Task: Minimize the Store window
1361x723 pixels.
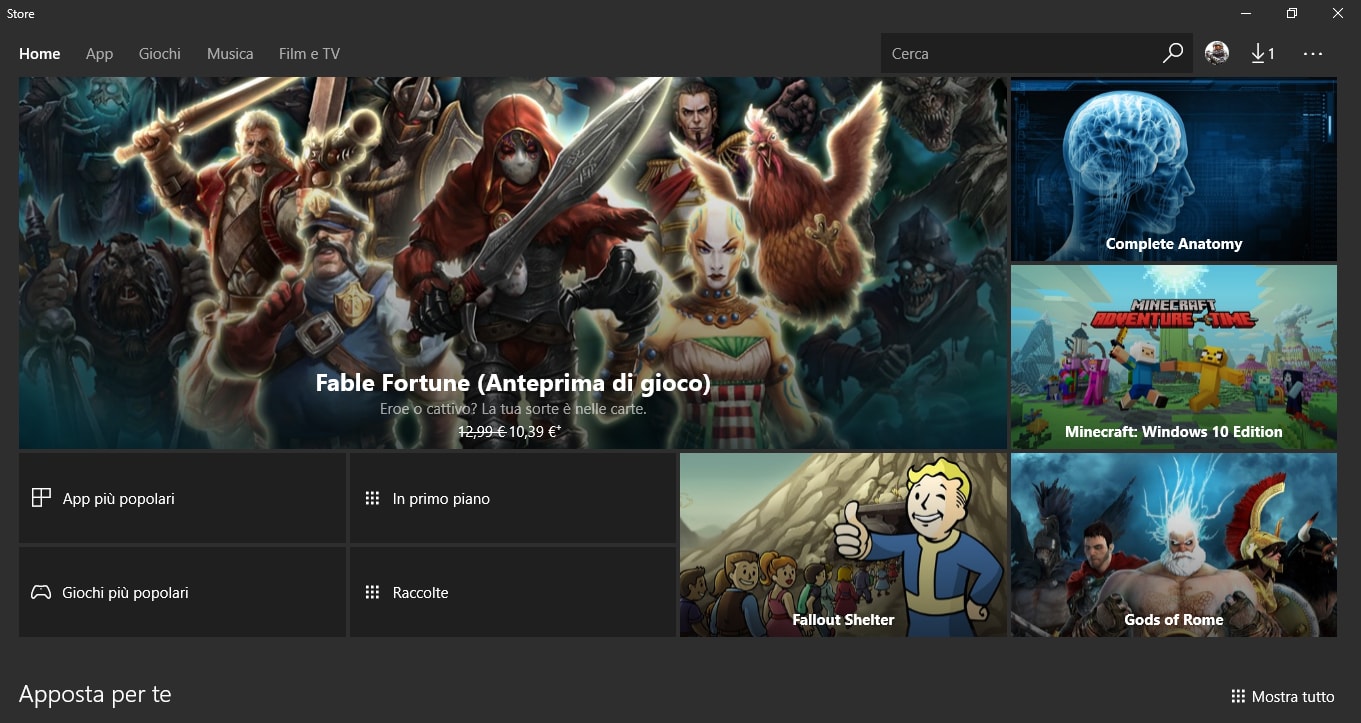Action: [x=1246, y=13]
